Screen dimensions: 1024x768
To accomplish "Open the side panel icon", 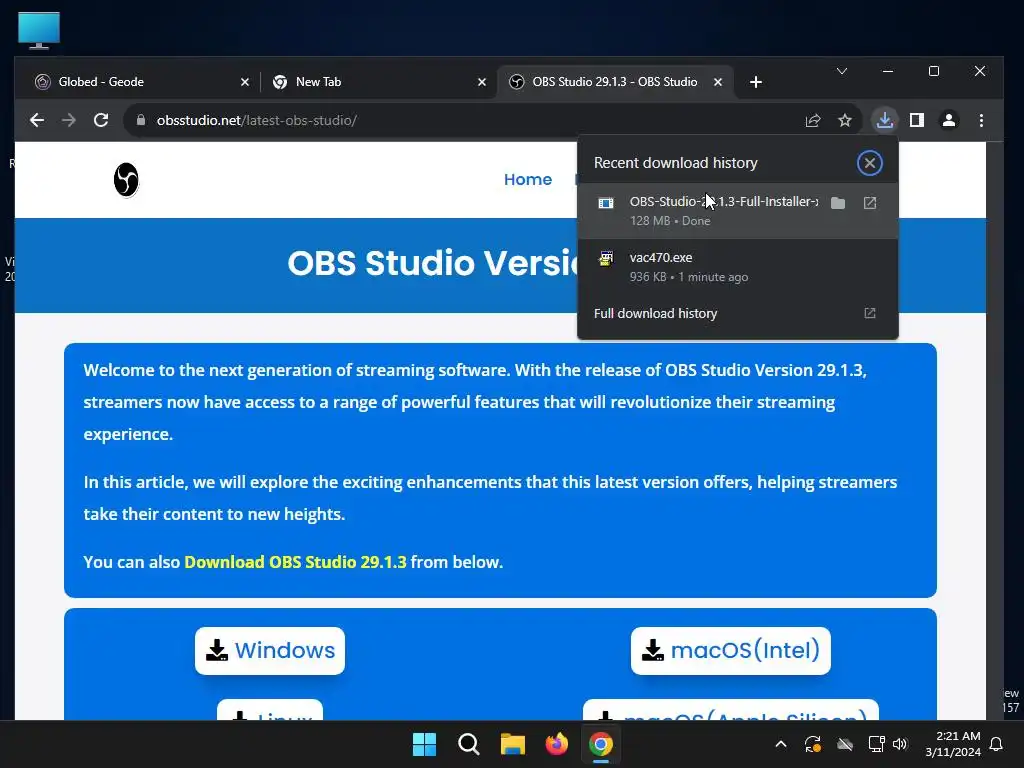I will point(917,120).
